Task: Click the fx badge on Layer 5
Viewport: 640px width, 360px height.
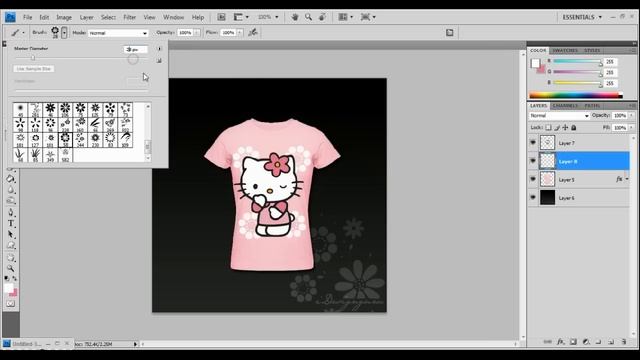Action: (619, 179)
